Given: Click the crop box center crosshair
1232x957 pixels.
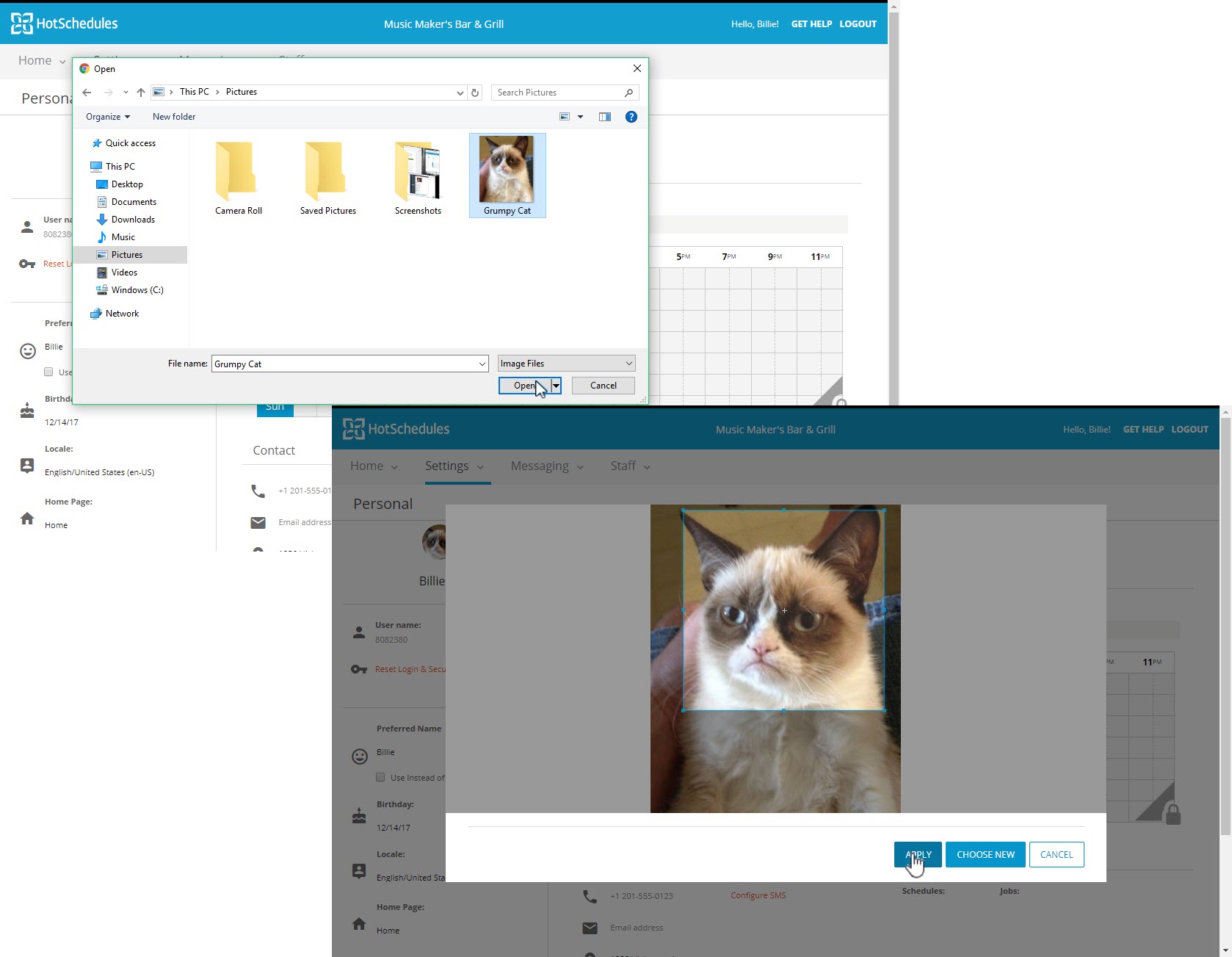Looking at the screenshot, I should point(784,610).
